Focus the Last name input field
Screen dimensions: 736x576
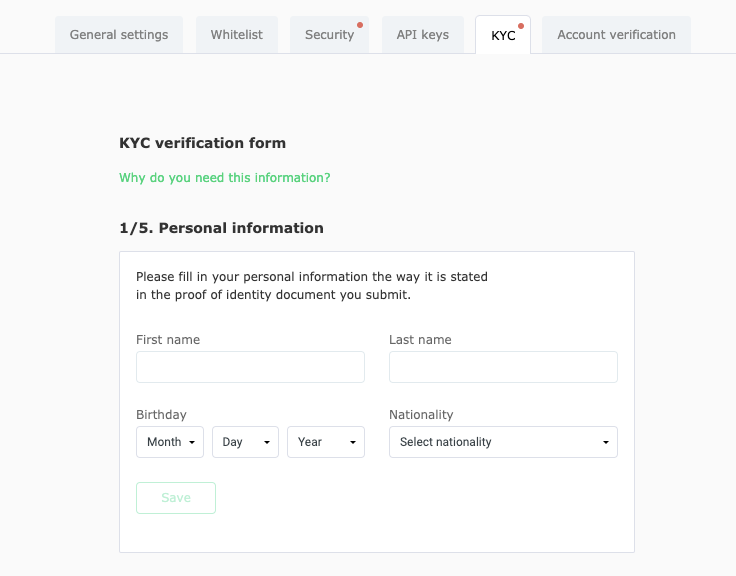click(503, 367)
